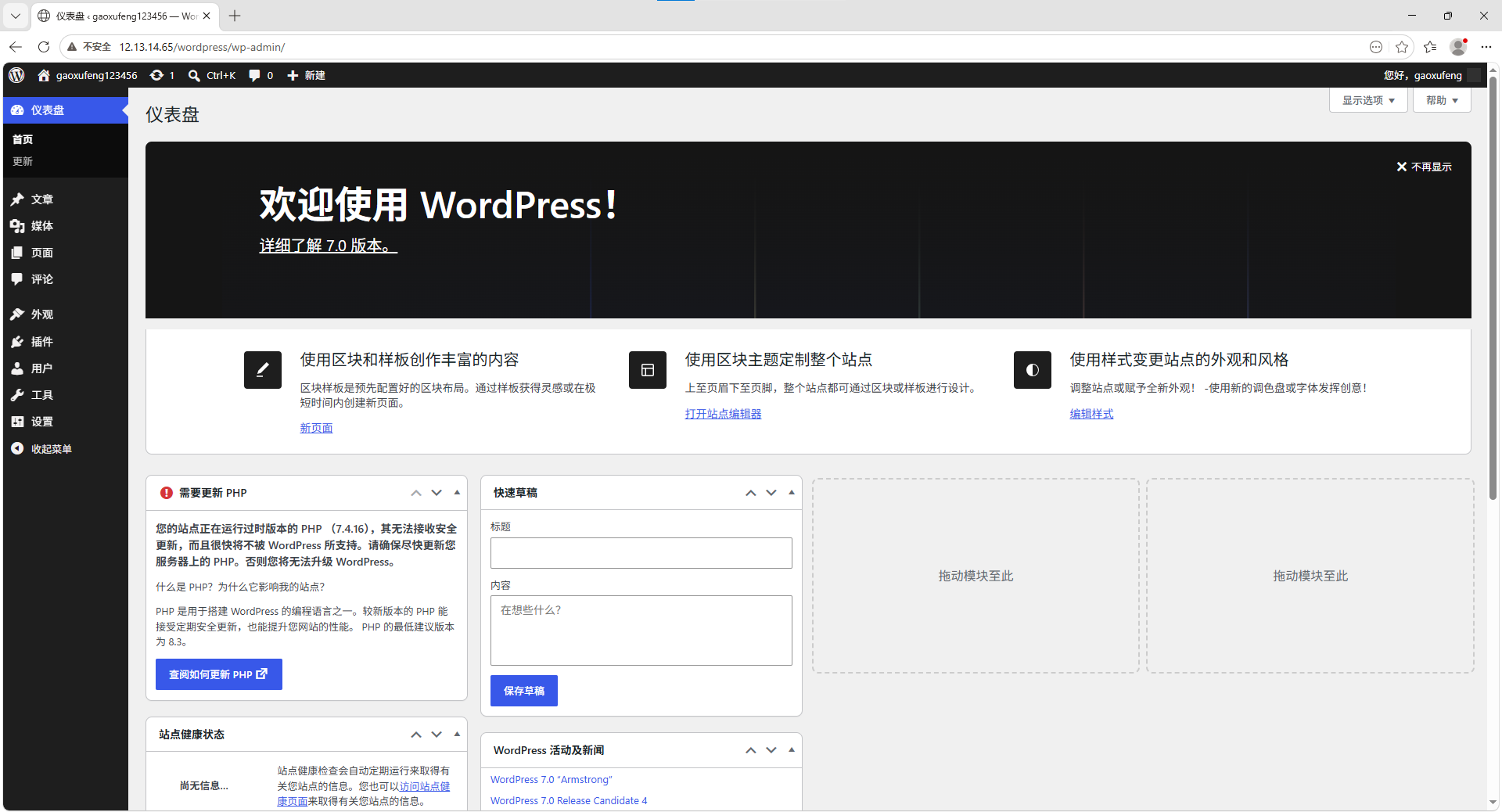Collapse the 快速草稿 widget

coord(792,493)
